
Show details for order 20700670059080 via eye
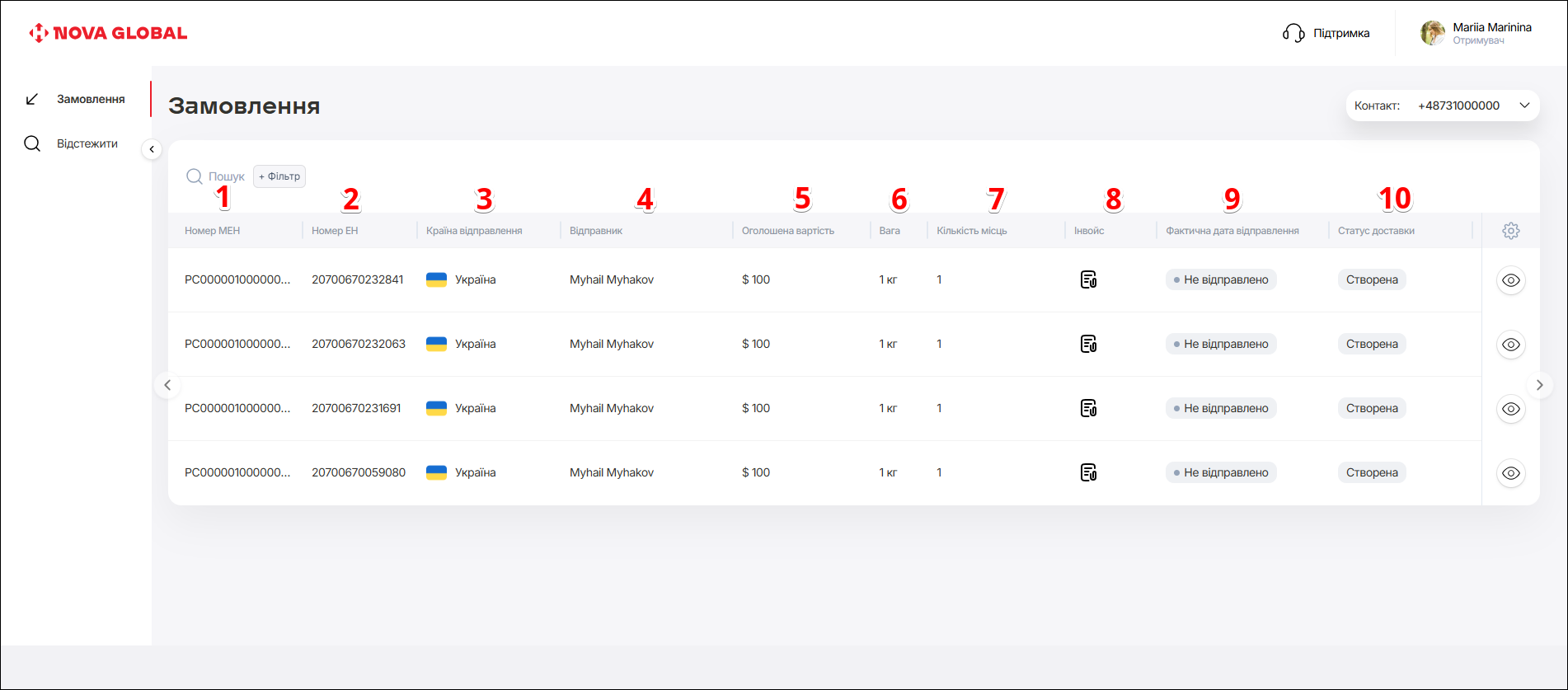pos(1510,473)
